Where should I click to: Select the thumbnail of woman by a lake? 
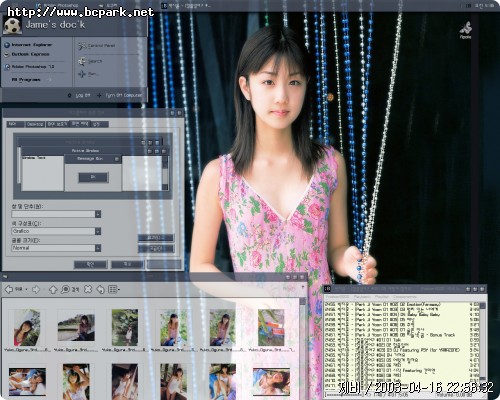coord(76,327)
